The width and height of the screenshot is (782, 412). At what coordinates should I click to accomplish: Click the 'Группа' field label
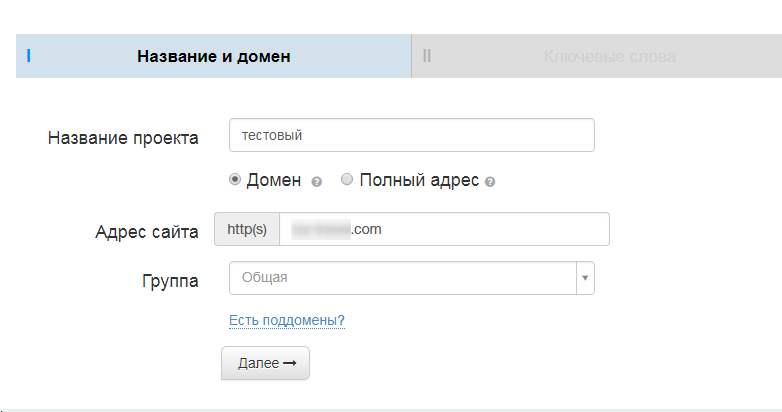point(171,281)
